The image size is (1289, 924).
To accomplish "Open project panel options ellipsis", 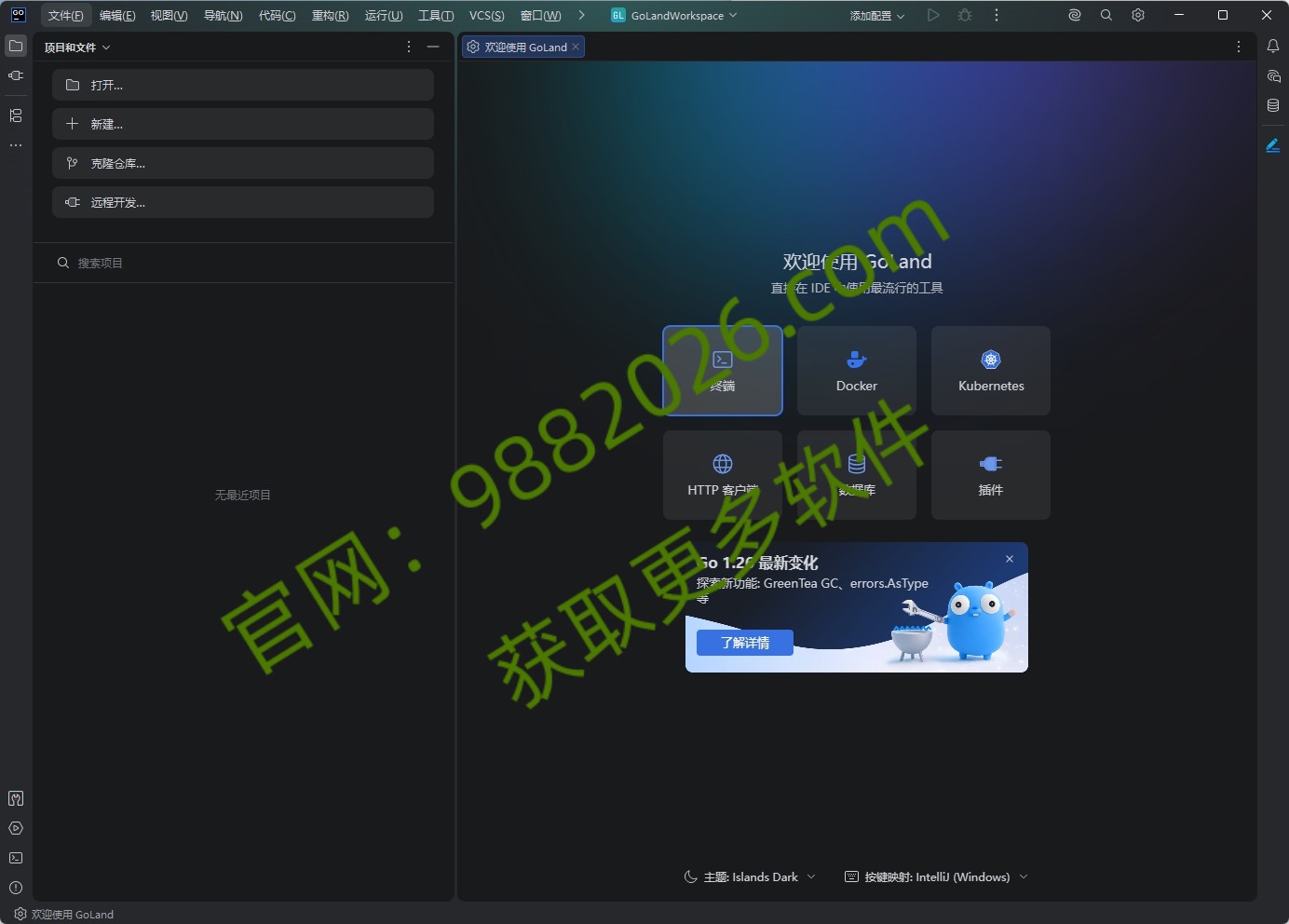I will tap(409, 47).
